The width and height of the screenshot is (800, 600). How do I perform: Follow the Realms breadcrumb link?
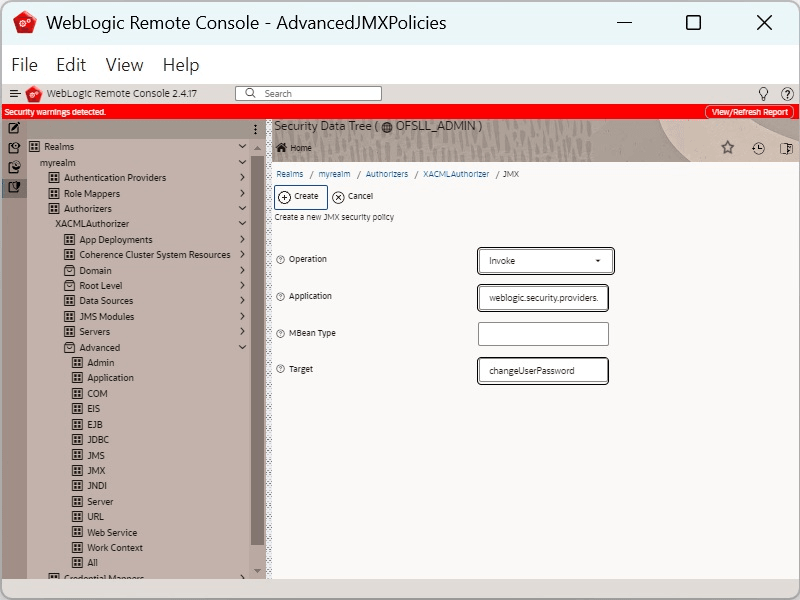click(x=290, y=174)
